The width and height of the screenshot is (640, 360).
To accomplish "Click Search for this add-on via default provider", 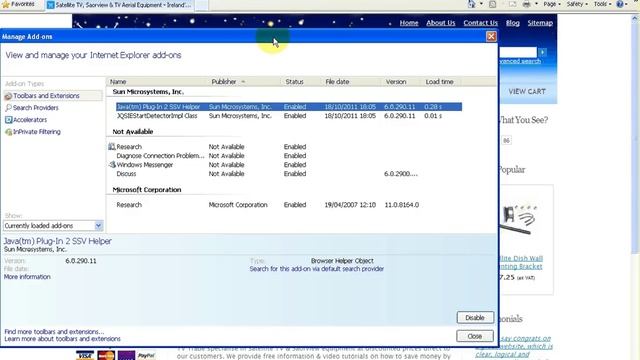I will 317,269.
